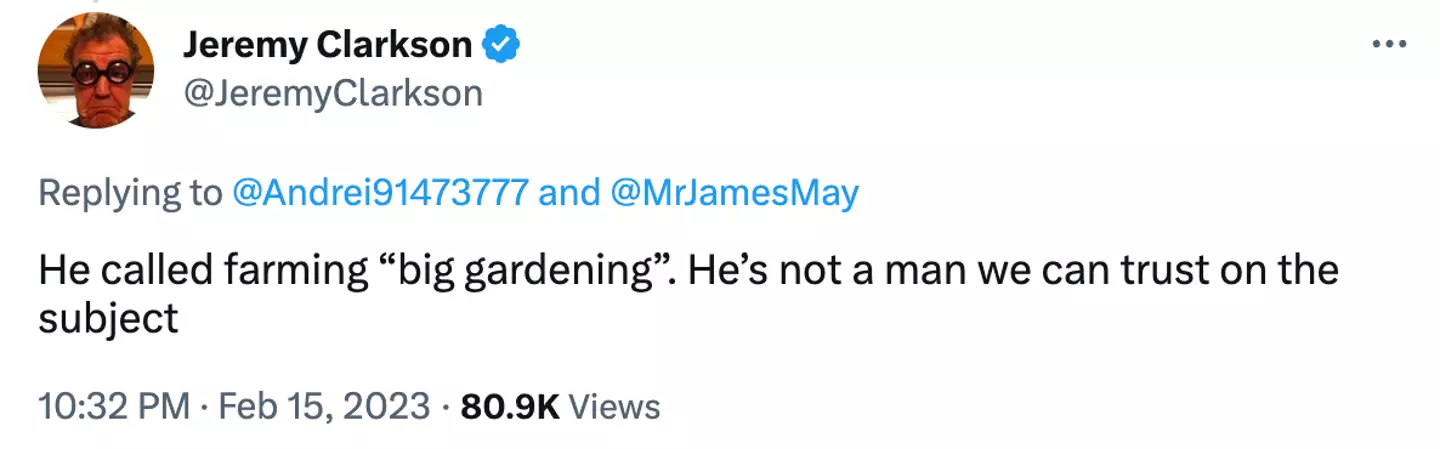Select the Feb 15, 2023 date
1440x449 pixels.
point(325,407)
